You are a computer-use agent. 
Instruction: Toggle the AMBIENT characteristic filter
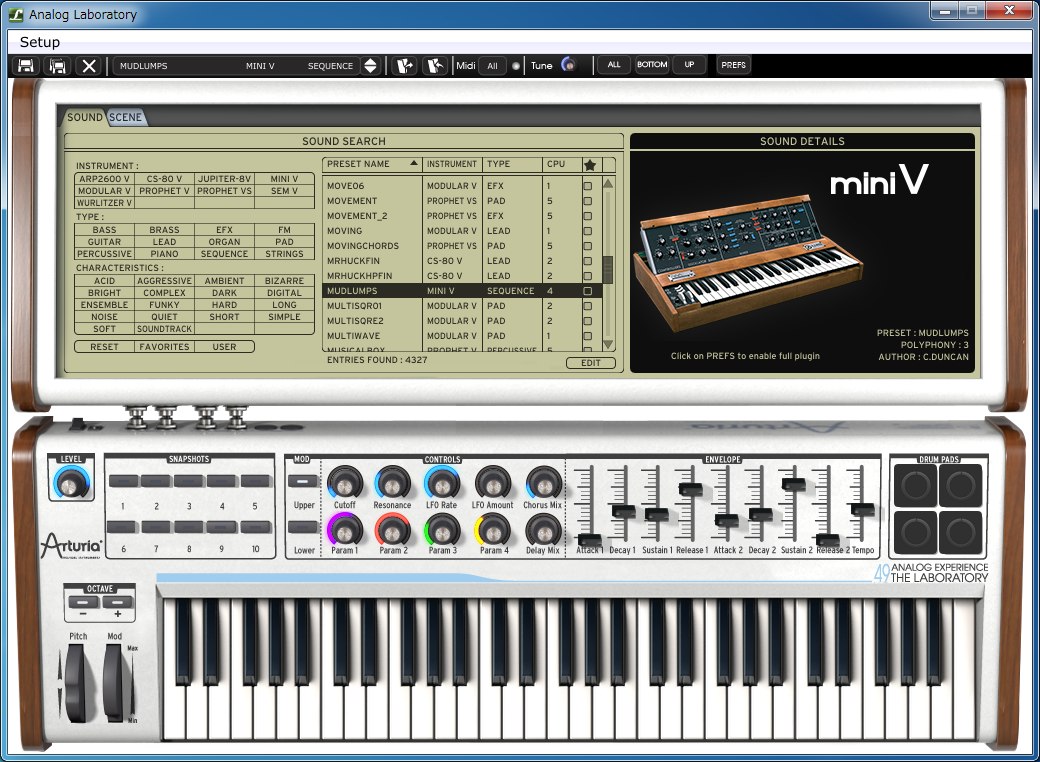pos(224,281)
